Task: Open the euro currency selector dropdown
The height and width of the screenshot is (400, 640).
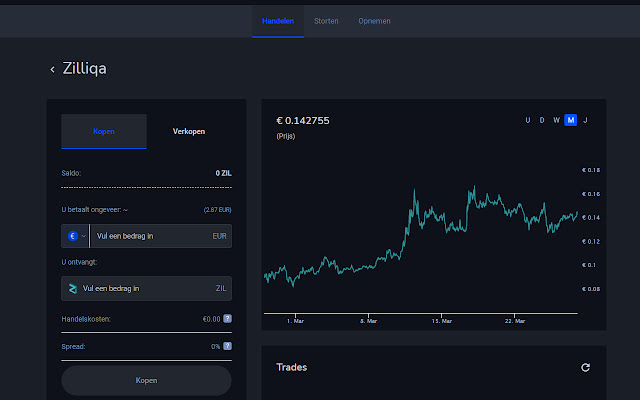Action: coord(76,236)
